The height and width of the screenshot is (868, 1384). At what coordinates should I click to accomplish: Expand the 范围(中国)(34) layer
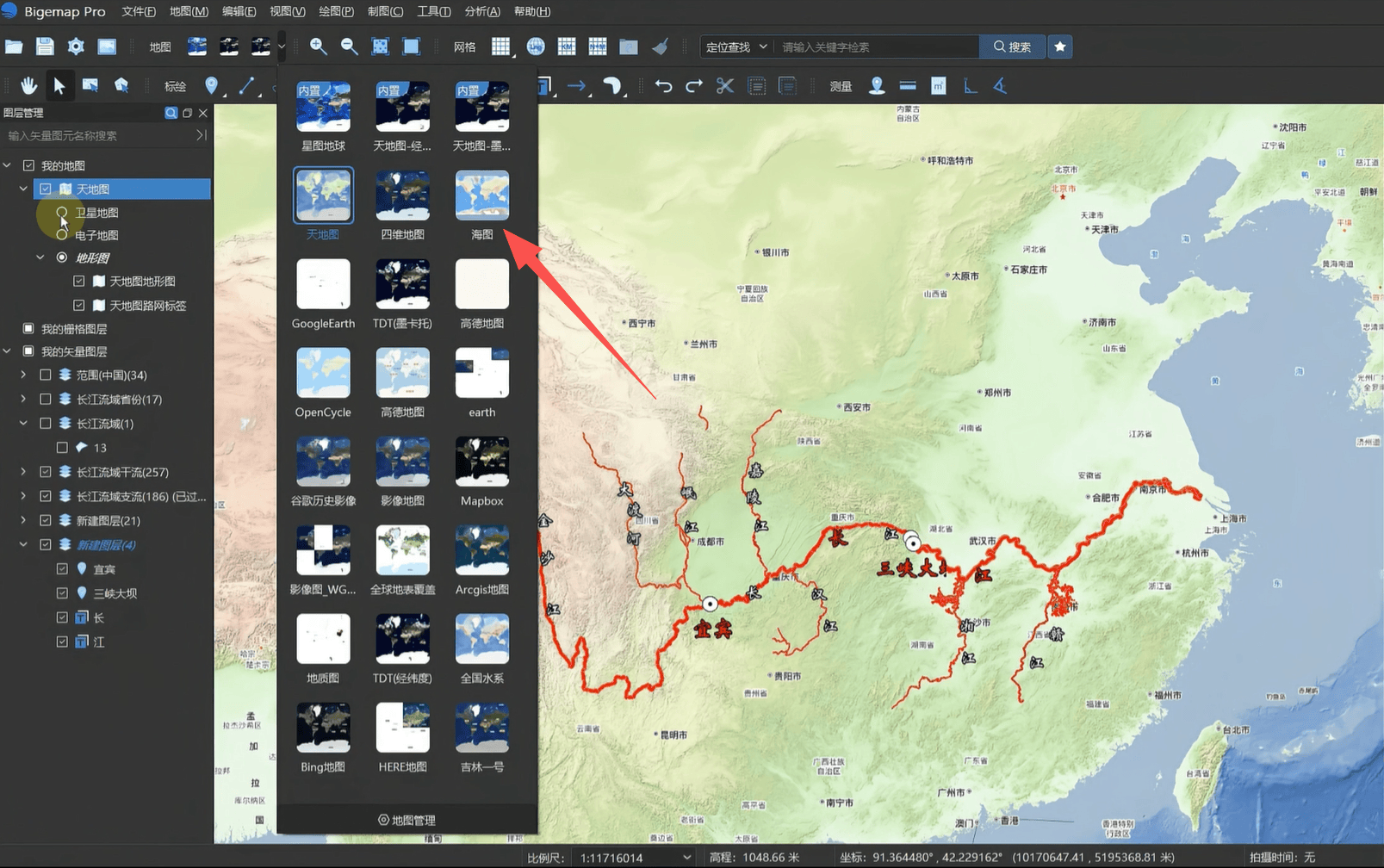23,375
